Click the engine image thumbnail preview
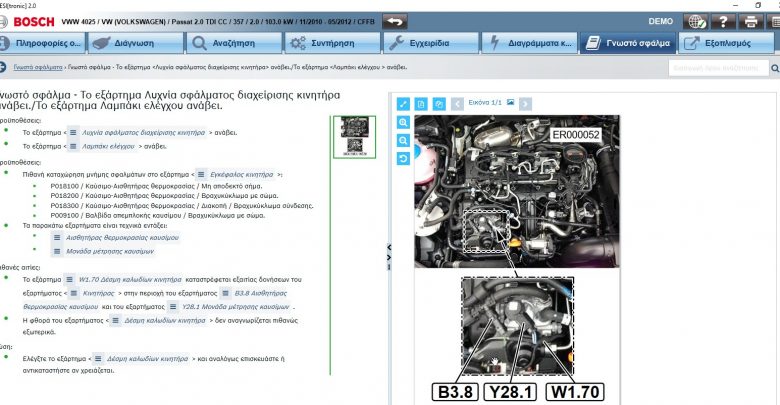The image size is (780, 405). [x=353, y=137]
